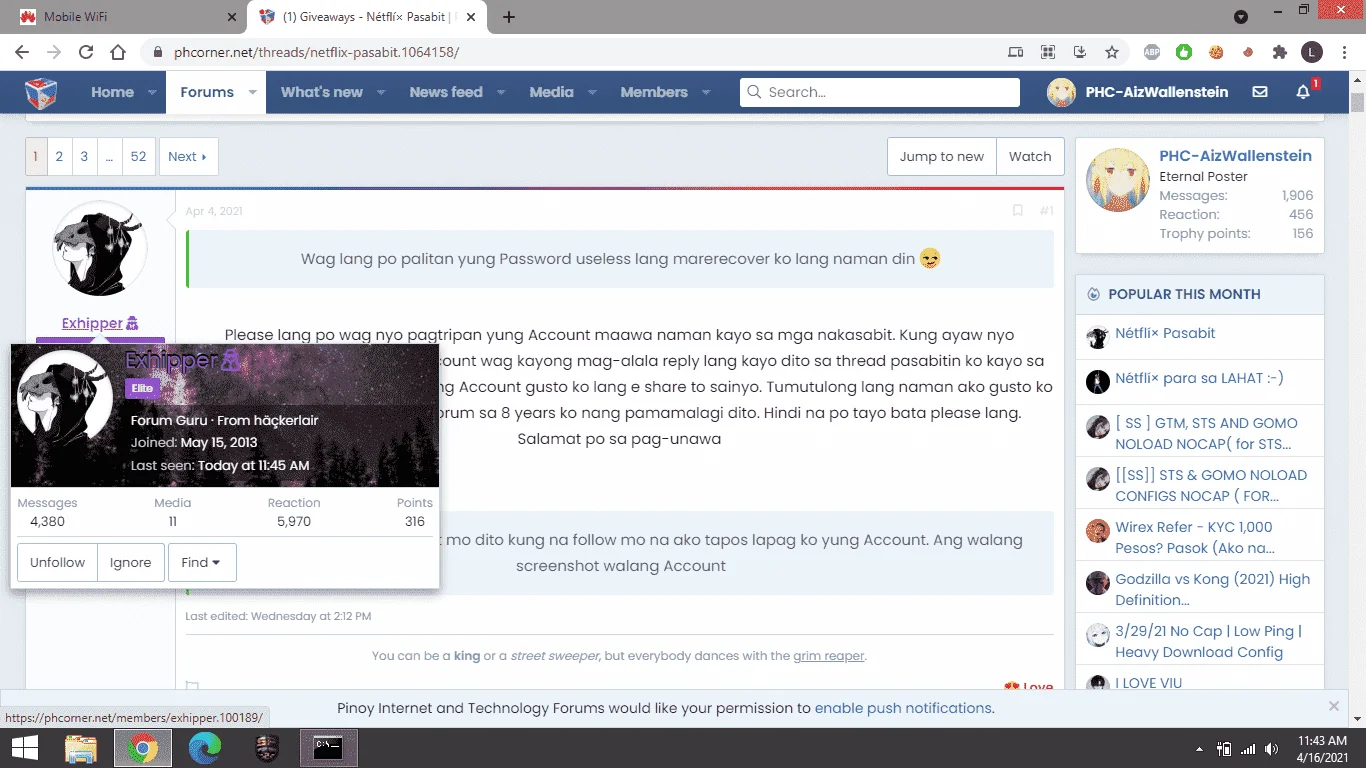
Task: Bookmark this page with the star icon
Action: tap(1112, 52)
